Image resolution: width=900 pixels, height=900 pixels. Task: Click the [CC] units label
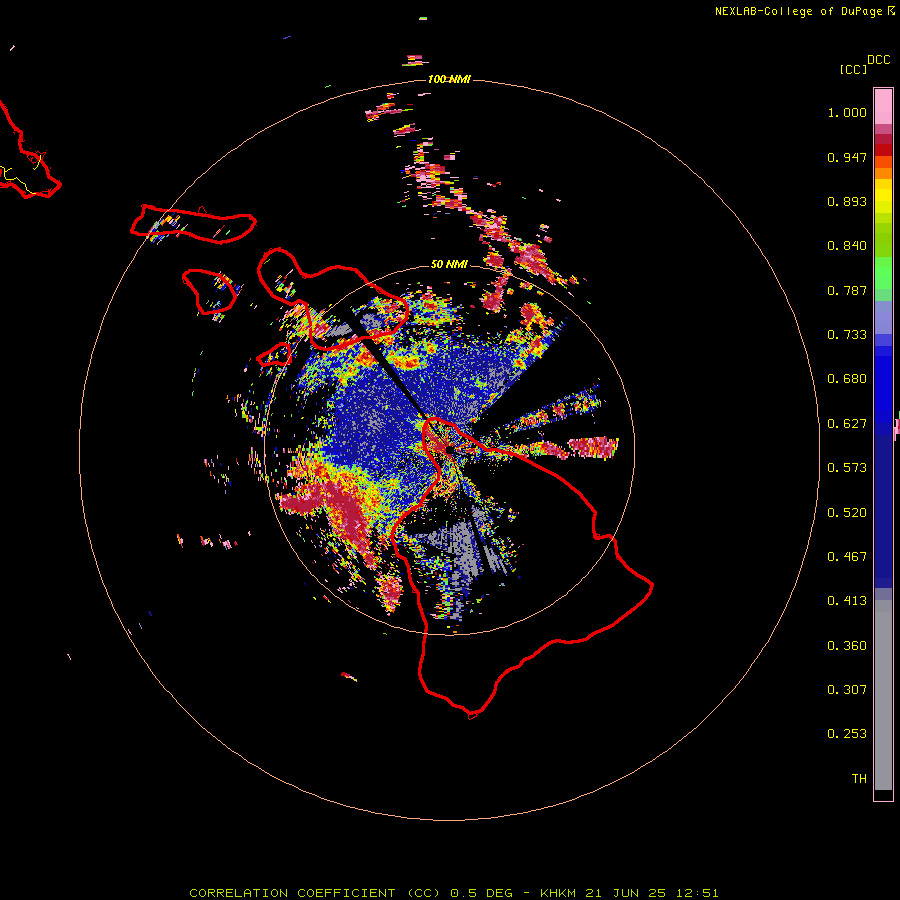coord(854,69)
